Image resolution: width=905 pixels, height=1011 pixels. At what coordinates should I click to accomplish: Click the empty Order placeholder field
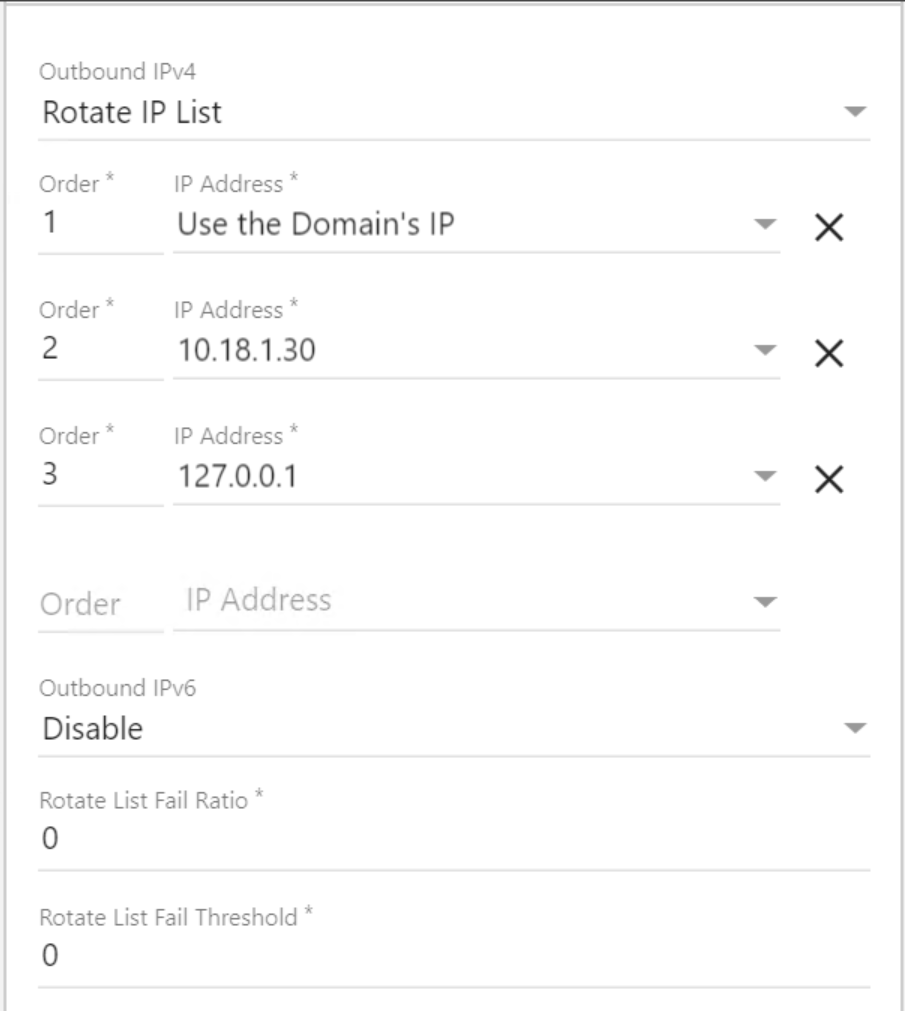[100, 604]
